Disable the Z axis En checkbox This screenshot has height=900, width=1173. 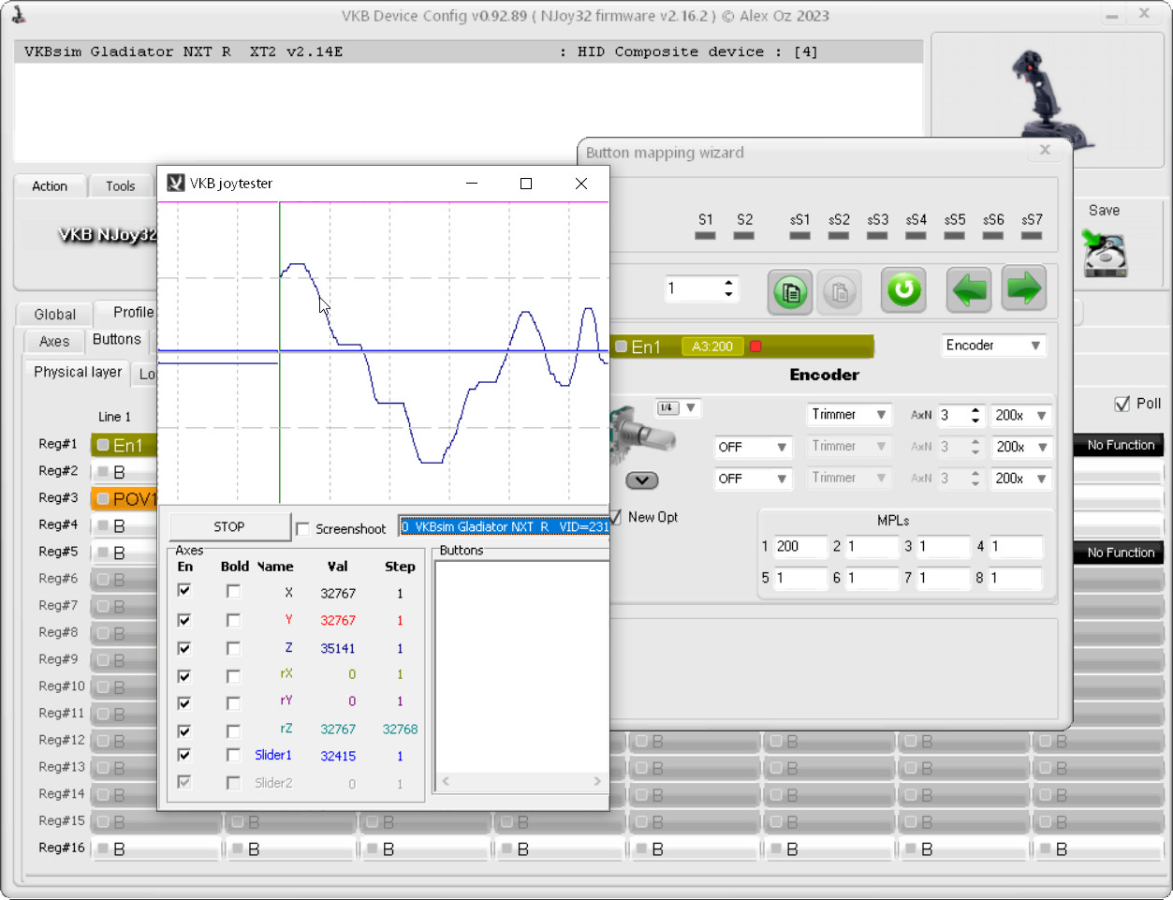pyautogui.click(x=184, y=647)
